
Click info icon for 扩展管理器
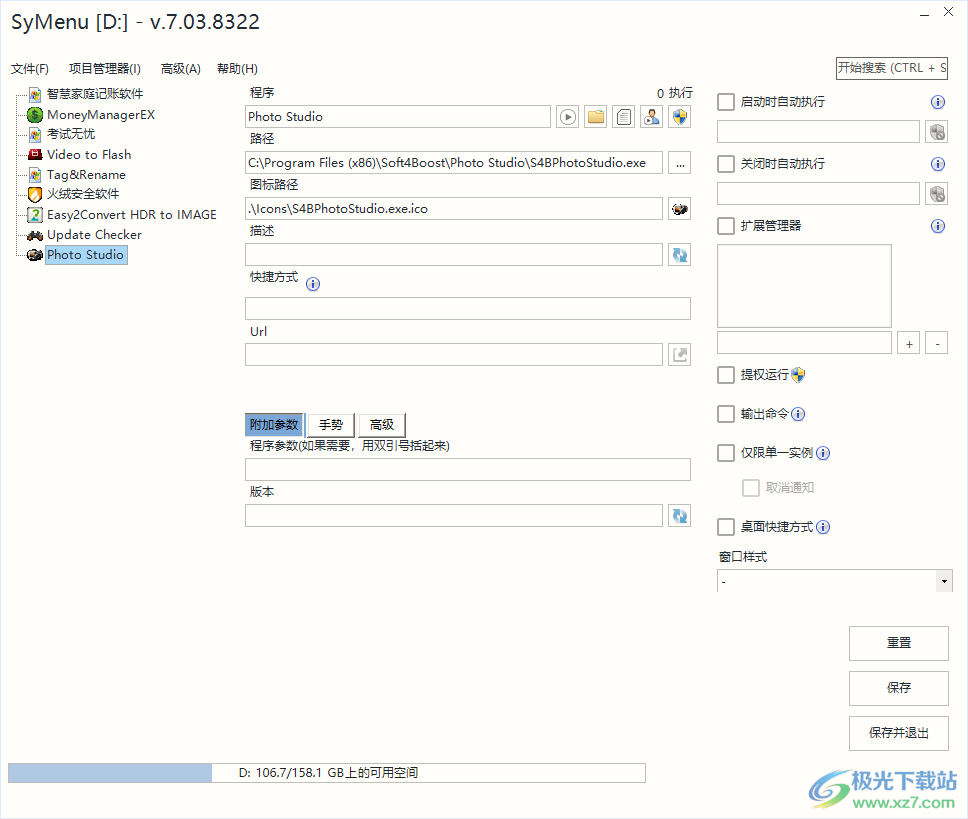pos(938,226)
